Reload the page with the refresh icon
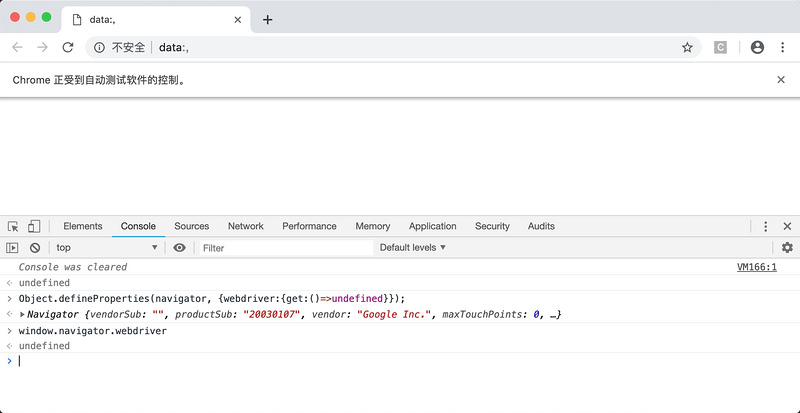The image size is (800, 413). (x=67, y=47)
